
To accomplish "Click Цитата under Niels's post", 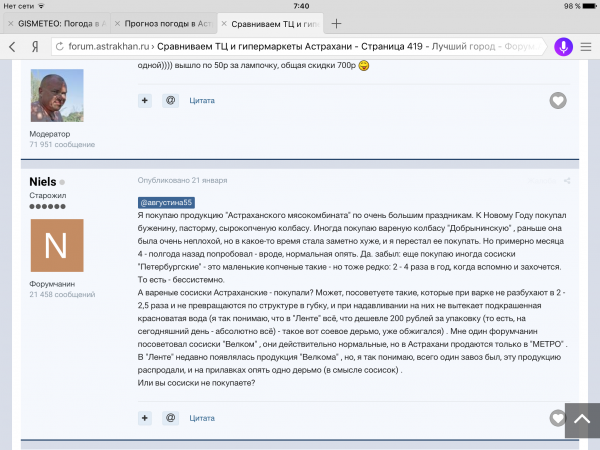I will [x=202, y=418].
